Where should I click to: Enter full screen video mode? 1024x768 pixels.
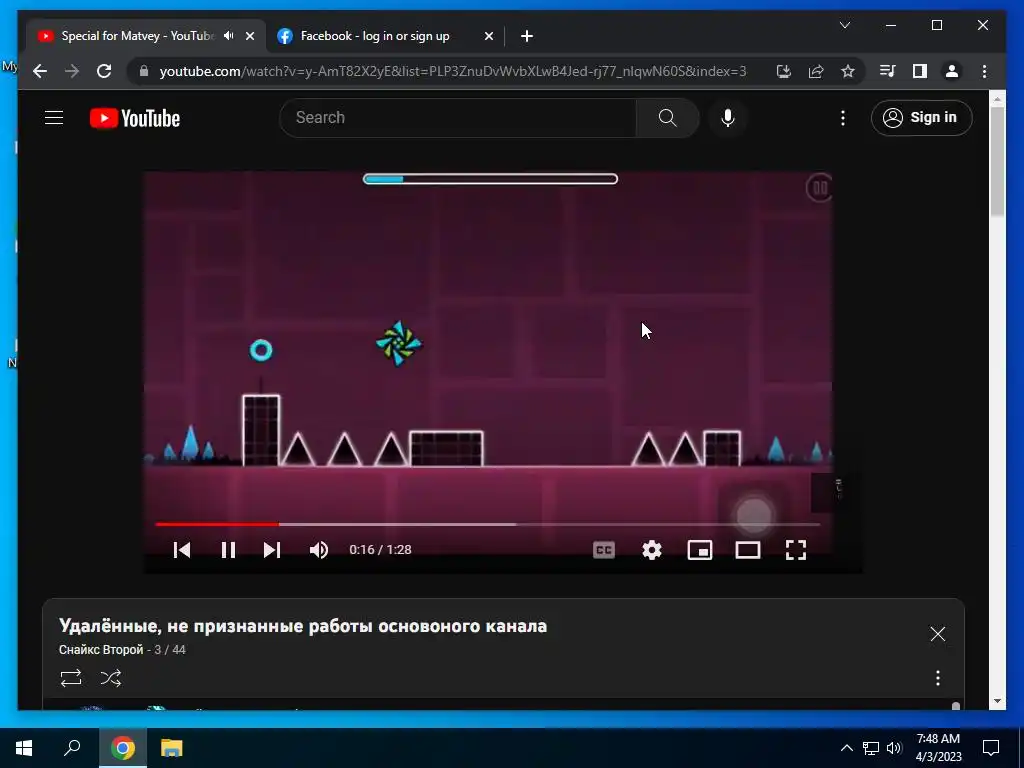coord(795,550)
